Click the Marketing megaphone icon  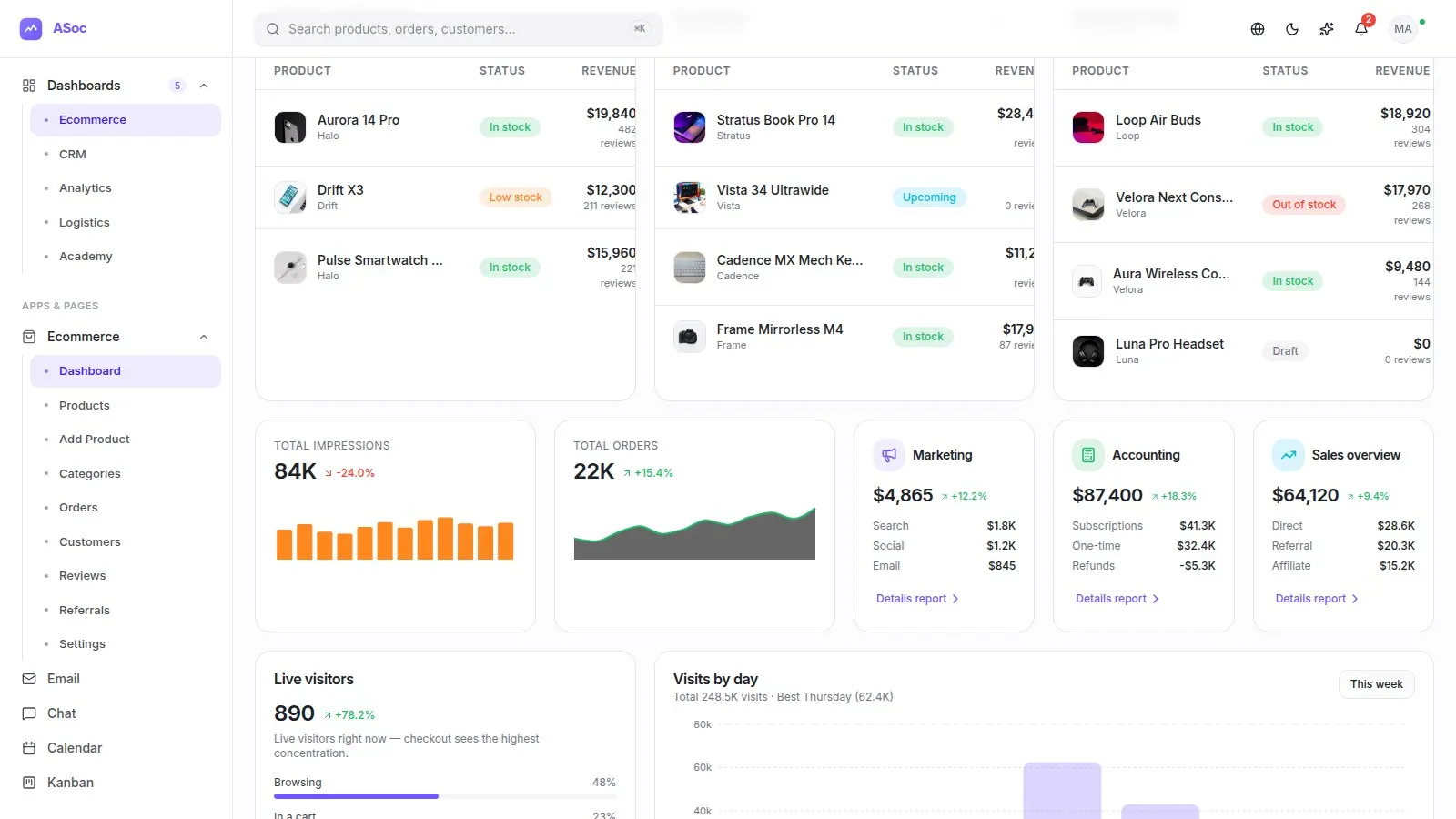[x=889, y=455]
